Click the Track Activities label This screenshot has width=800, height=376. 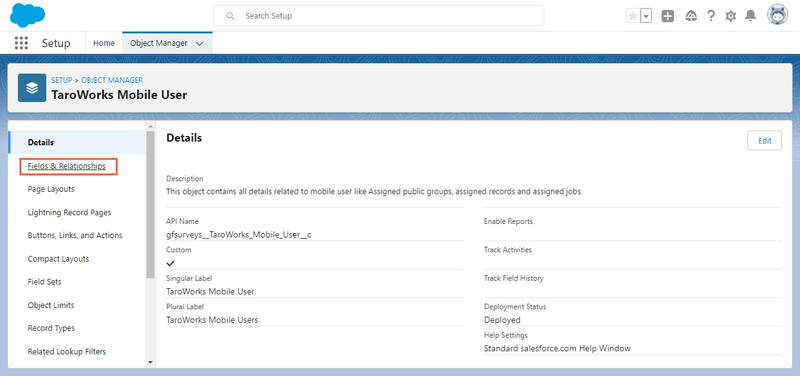(x=508, y=250)
